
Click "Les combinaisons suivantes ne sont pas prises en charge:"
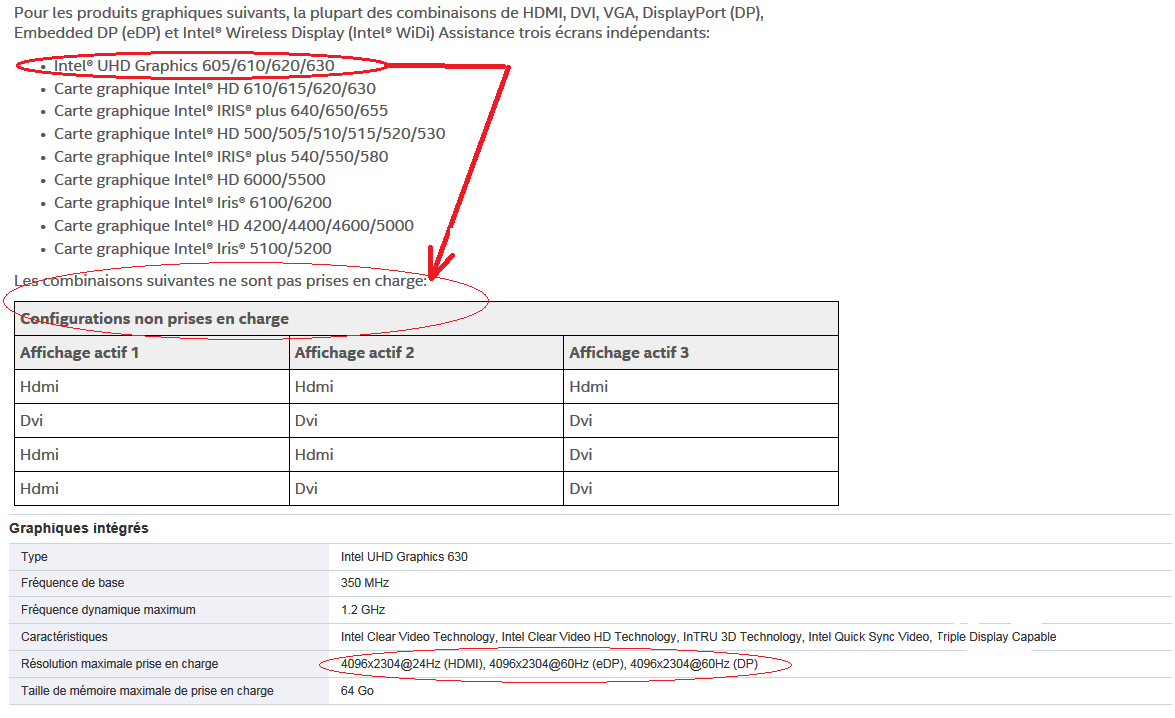click(220, 281)
